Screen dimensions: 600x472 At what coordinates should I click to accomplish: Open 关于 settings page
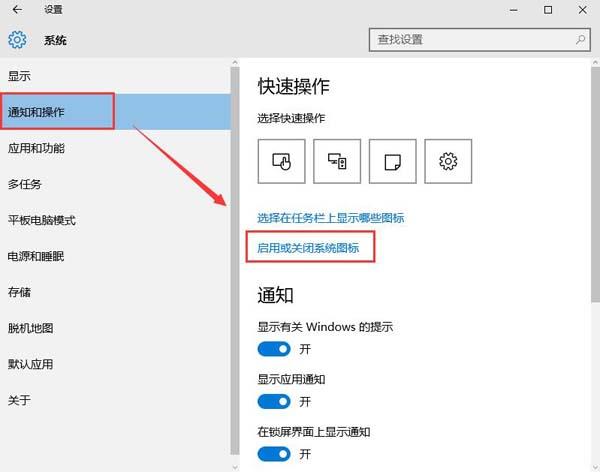(115, 400)
